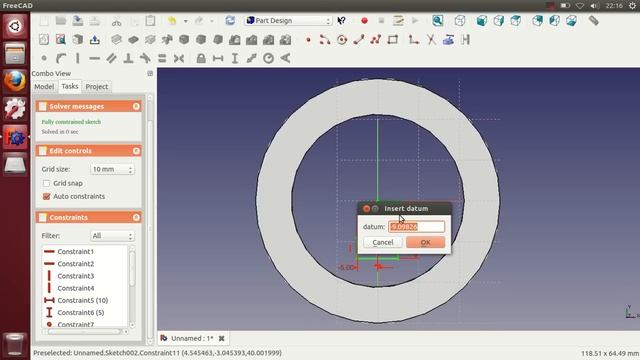Apply Parallel constraint icon
640x360 pixels.
point(111,58)
